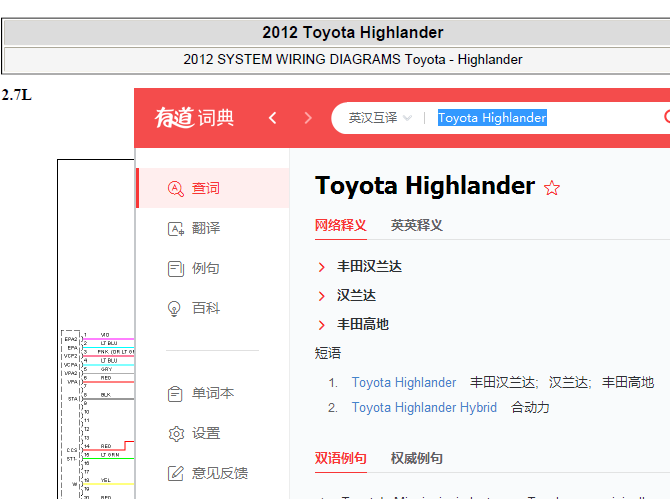Viewport: 670px width, 499px height.
Task: Click the 合动力 translation text
Action: (530, 408)
